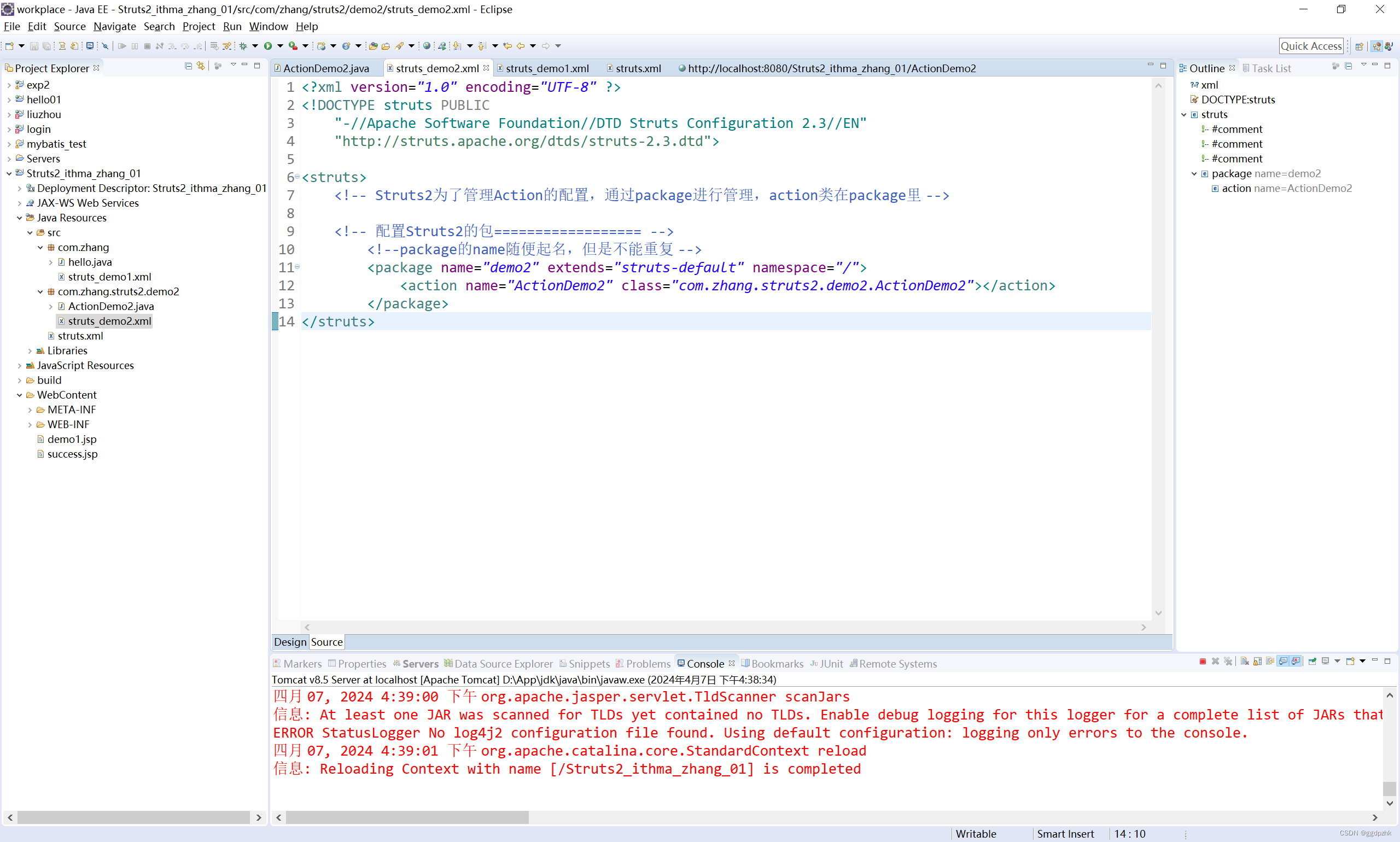Collapse struts node in Outline

pos(1184,115)
